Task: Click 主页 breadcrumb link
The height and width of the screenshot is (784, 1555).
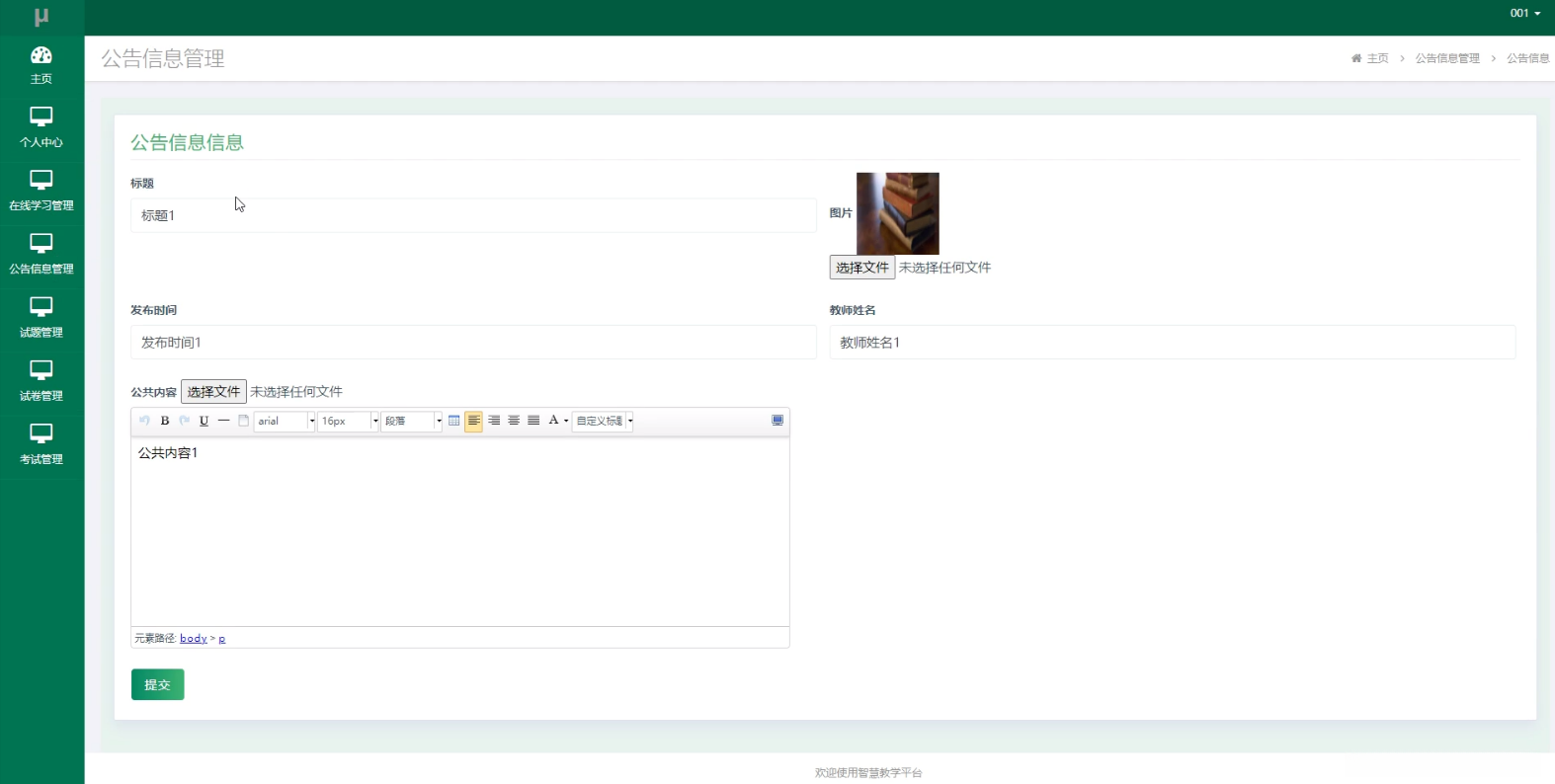Action: pyautogui.click(x=1377, y=58)
